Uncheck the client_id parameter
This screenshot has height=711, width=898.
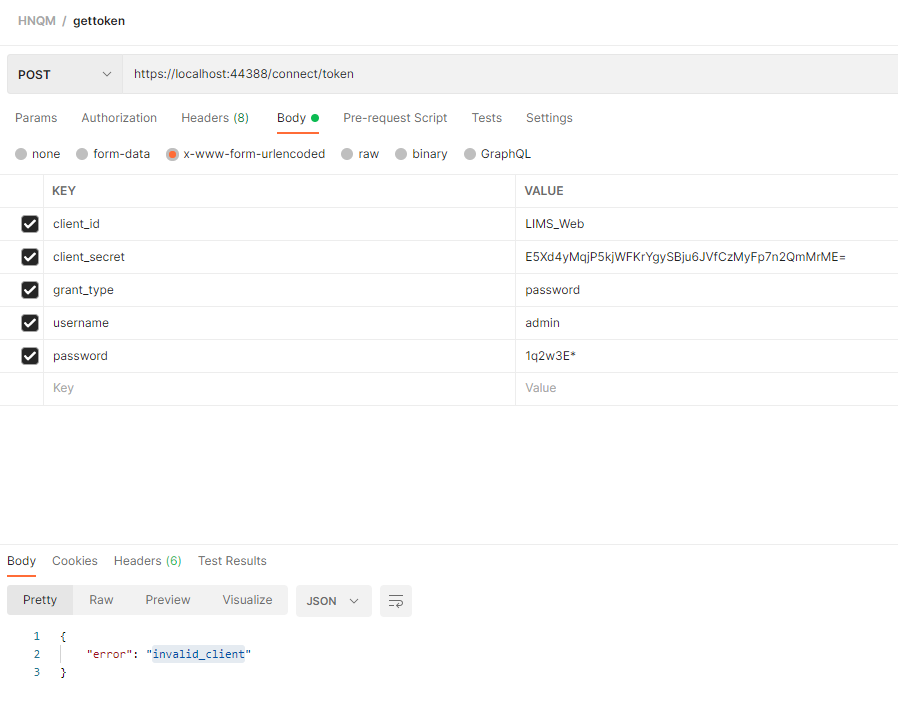(x=29, y=224)
